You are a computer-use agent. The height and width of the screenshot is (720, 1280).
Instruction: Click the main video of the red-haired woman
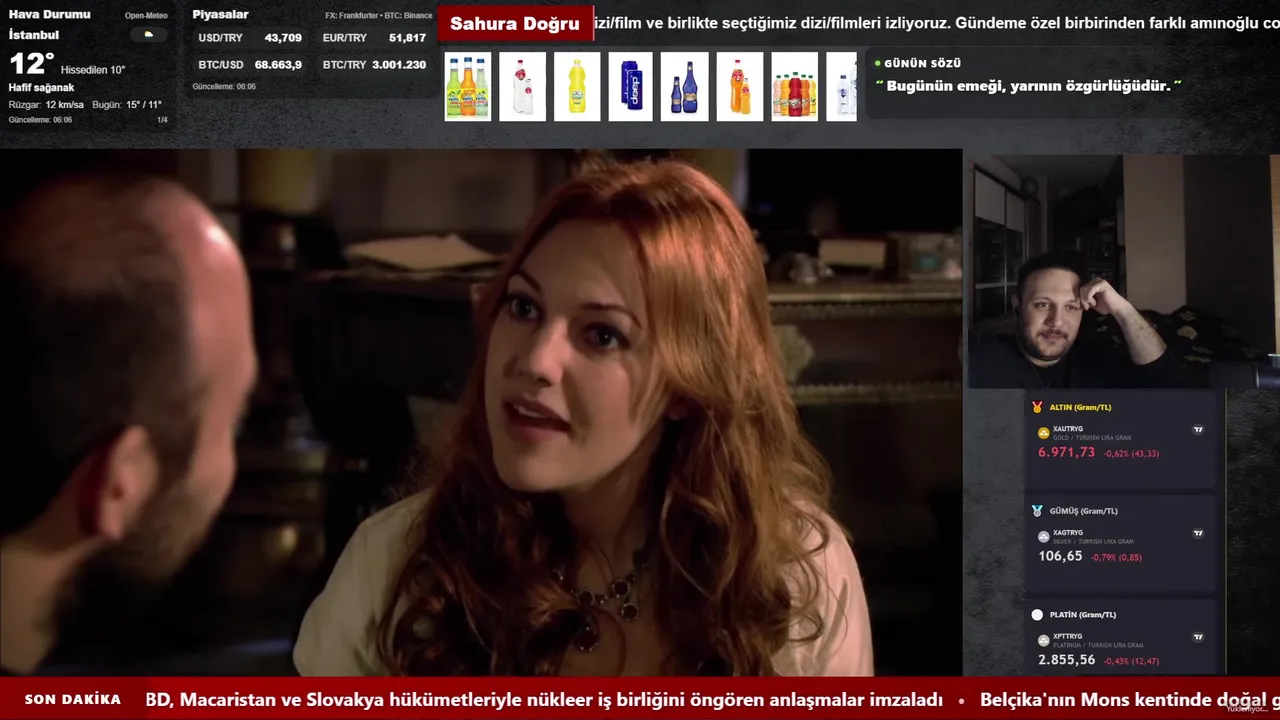pyautogui.click(x=481, y=412)
